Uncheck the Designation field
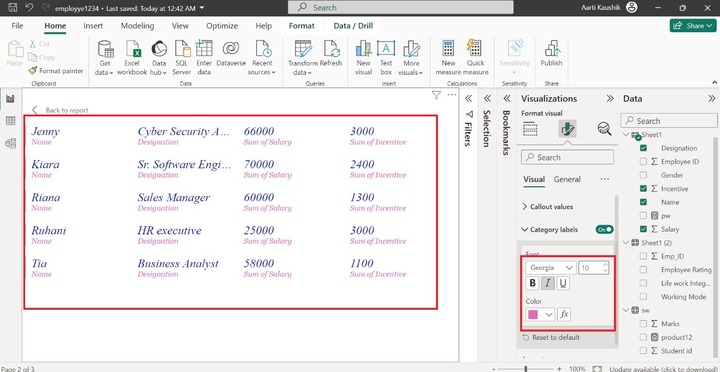This screenshot has height=372, width=720. point(643,148)
